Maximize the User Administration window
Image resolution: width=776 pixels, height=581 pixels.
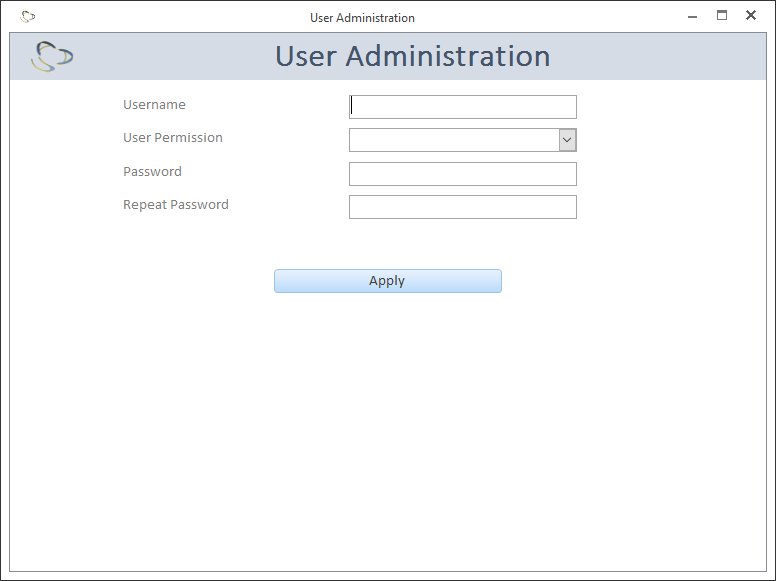pyautogui.click(x=721, y=16)
